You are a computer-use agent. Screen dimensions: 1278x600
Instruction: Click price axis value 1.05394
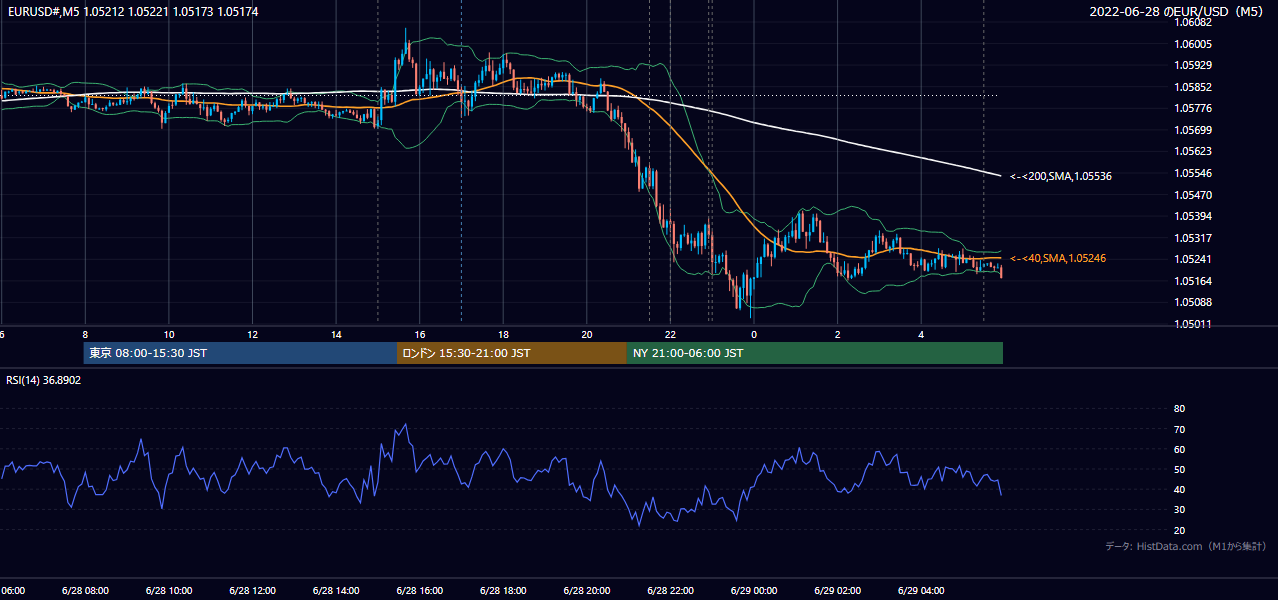(x=1195, y=216)
